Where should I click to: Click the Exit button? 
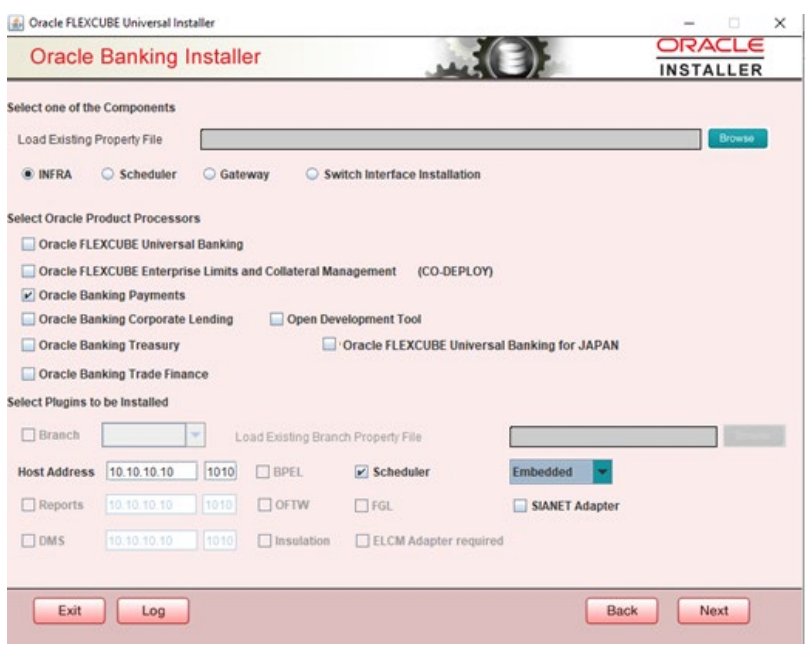coord(70,611)
